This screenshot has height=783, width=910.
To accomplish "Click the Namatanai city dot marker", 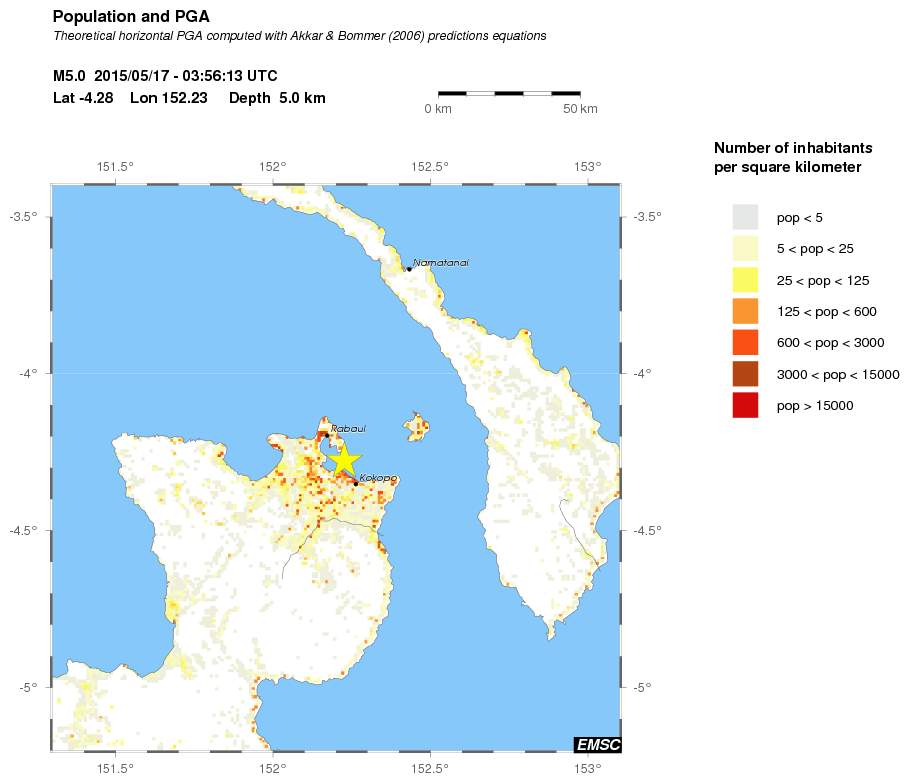I will pos(409,269).
